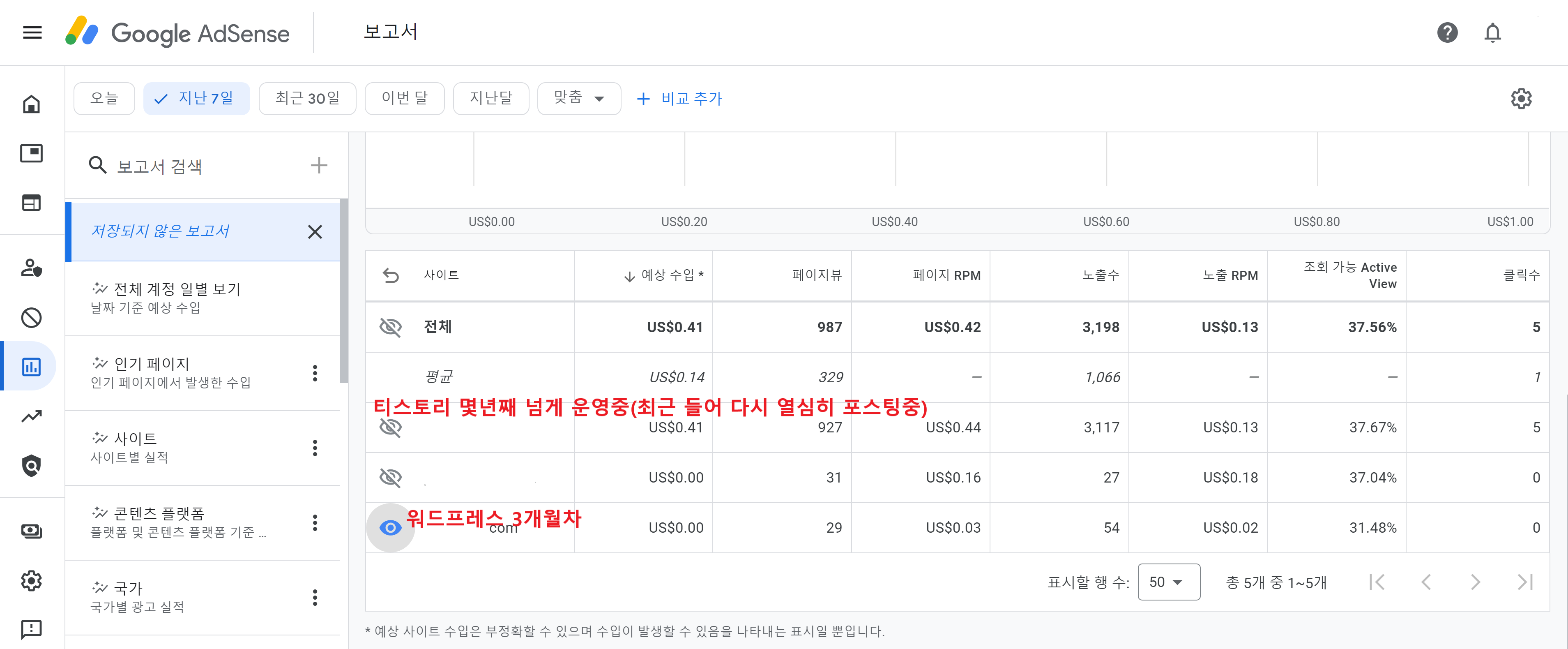Open Blocking controls circle-slash icon
The image size is (1568, 649).
(x=32, y=317)
